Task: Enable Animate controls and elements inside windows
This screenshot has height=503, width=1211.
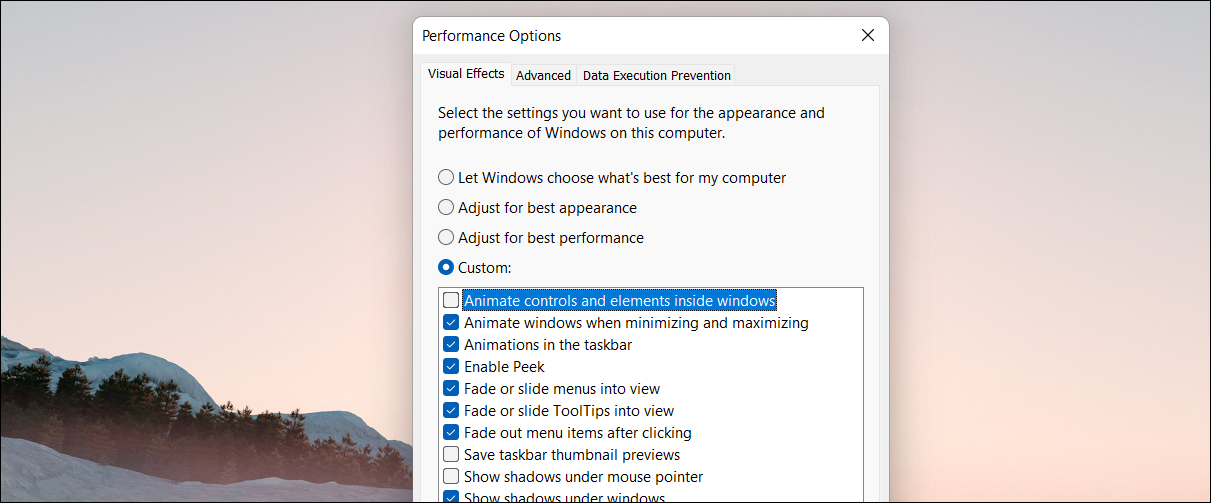Action: click(x=452, y=301)
